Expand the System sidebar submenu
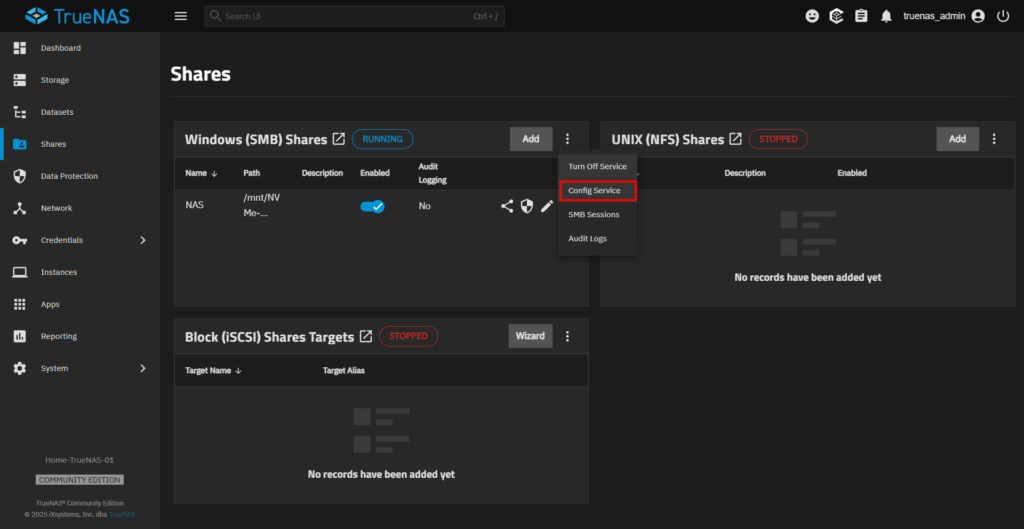The height and width of the screenshot is (529, 1024). coord(142,368)
